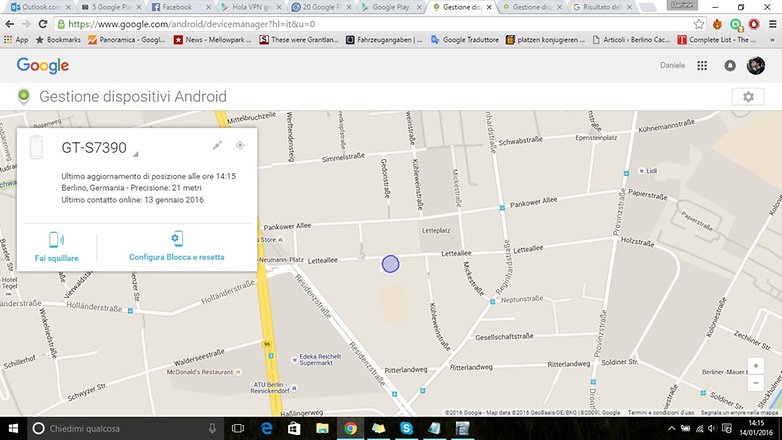Viewport: 782px width, 440px height.
Task: Open Task View in taskbar
Action: [x=238, y=429]
